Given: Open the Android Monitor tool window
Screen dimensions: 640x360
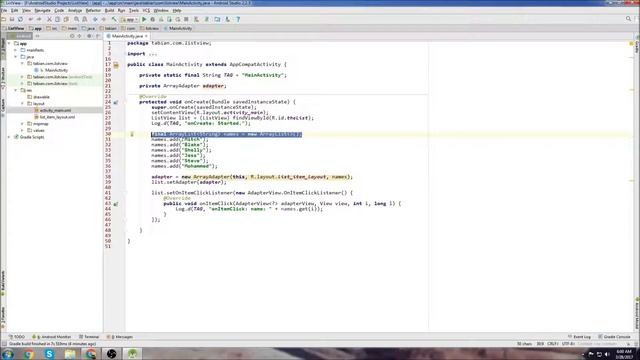Looking at the screenshot, I should 52,337.
